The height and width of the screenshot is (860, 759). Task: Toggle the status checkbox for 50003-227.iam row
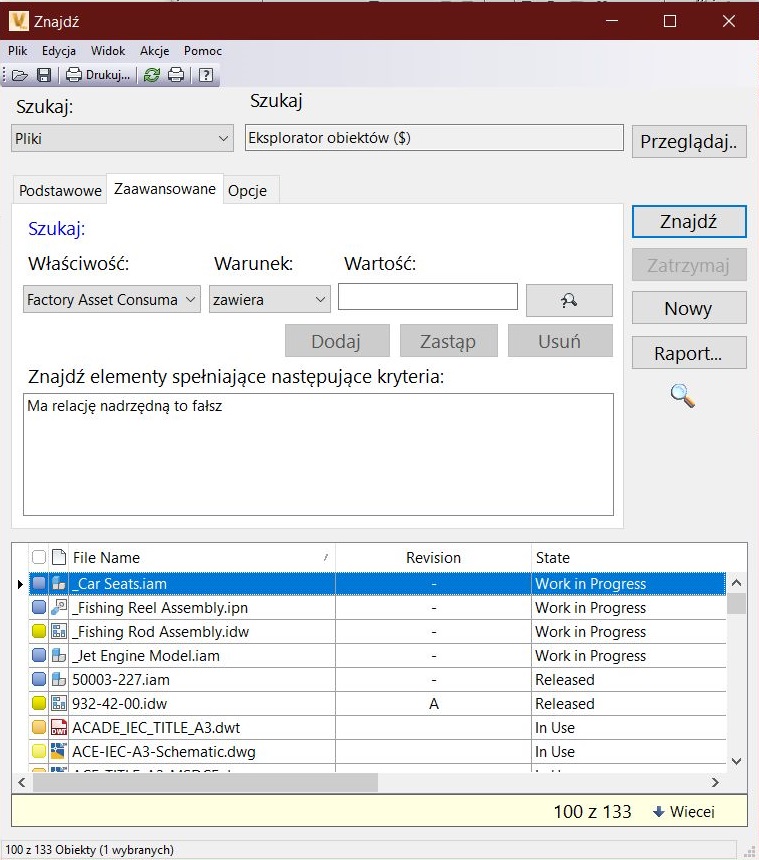(x=39, y=680)
